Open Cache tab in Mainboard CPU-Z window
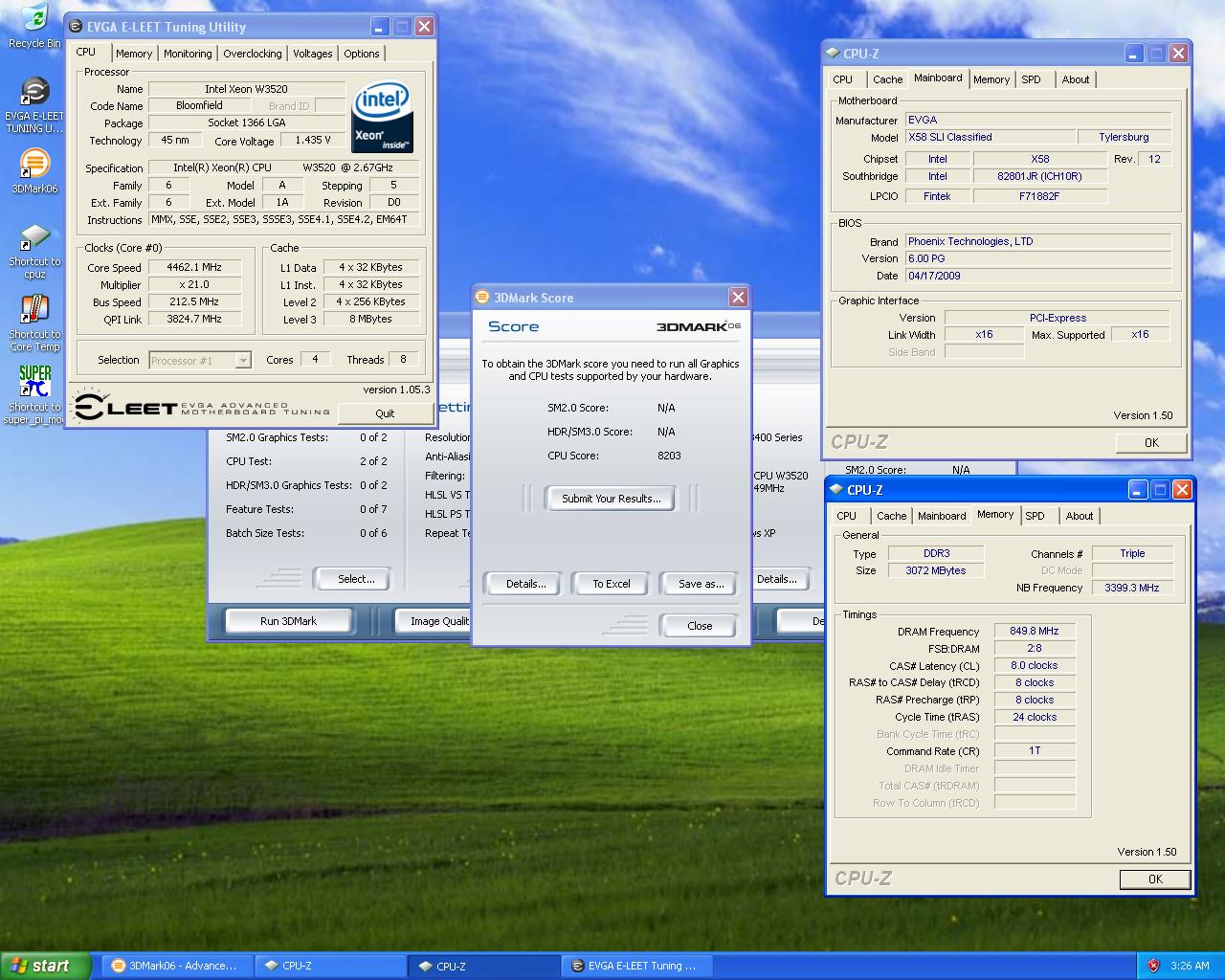The height and width of the screenshot is (980, 1225). pyautogui.click(x=887, y=79)
